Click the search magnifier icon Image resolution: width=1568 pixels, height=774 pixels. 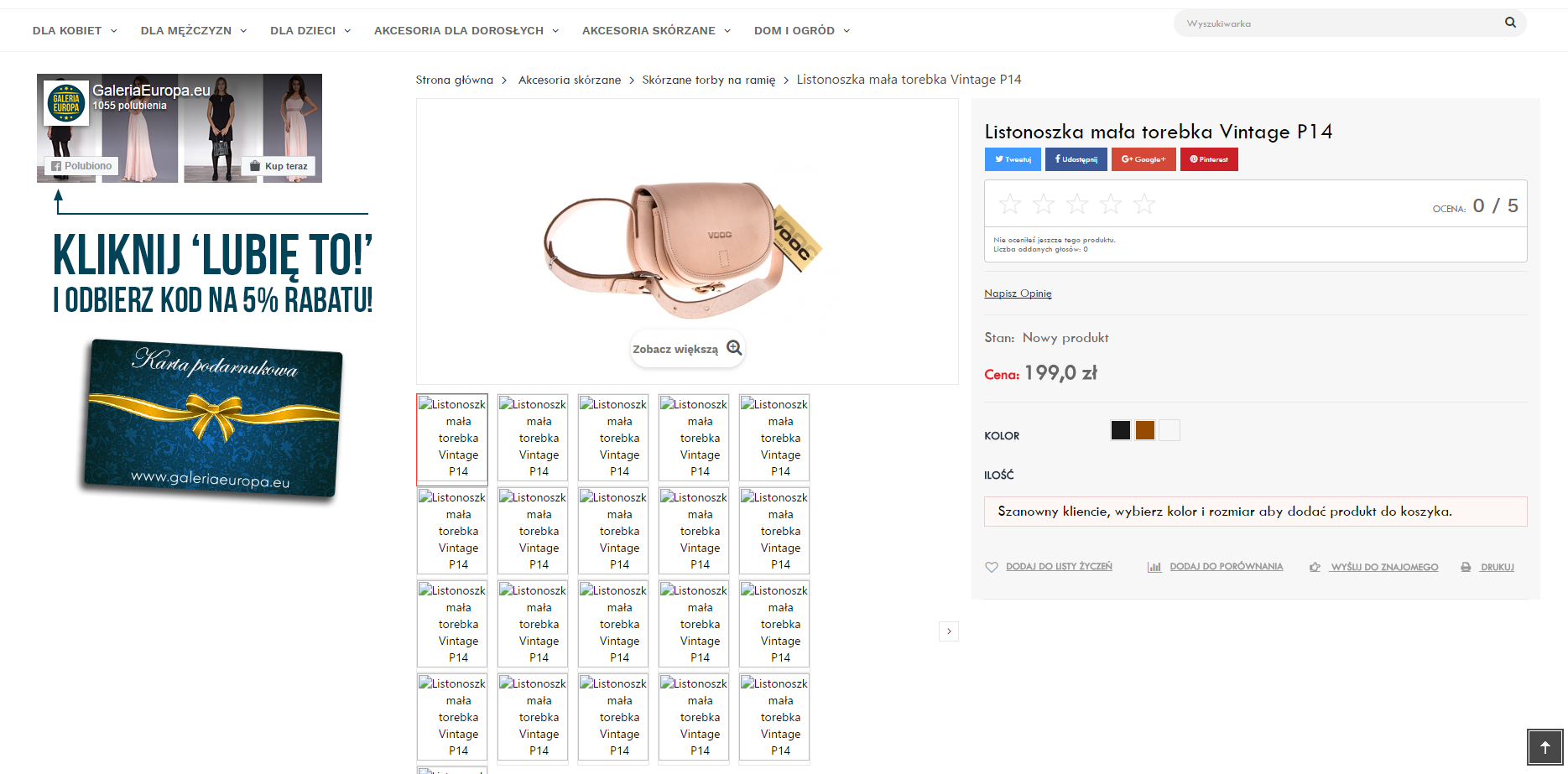coord(1510,23)
